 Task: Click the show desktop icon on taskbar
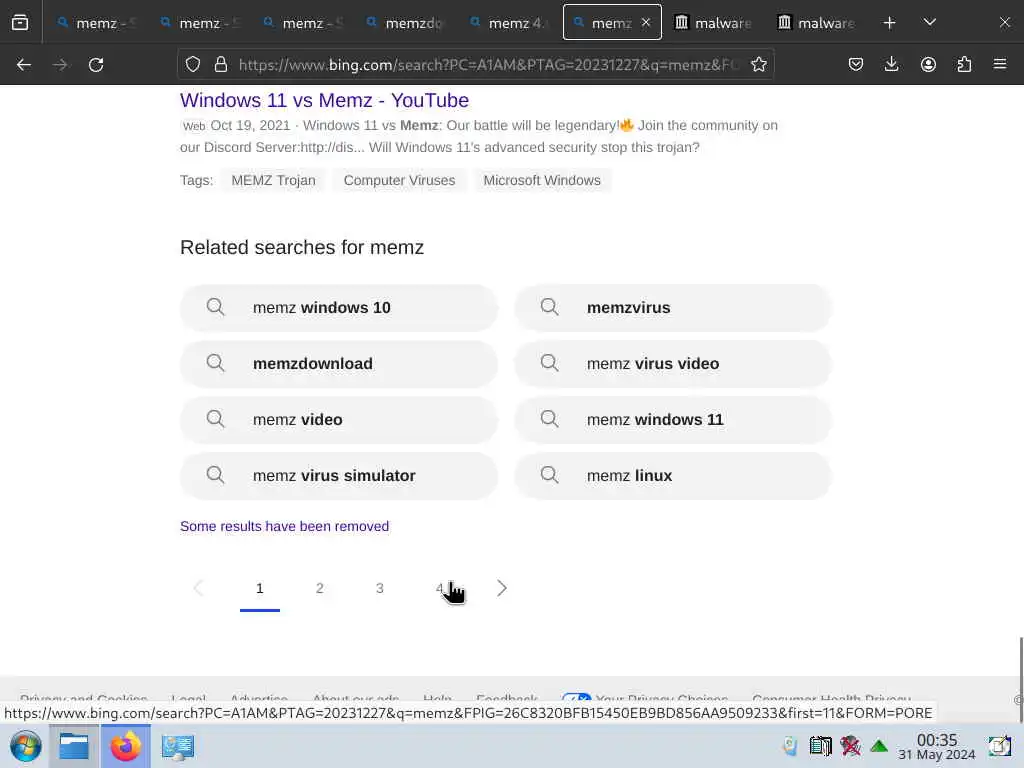(x=999, y=746)
